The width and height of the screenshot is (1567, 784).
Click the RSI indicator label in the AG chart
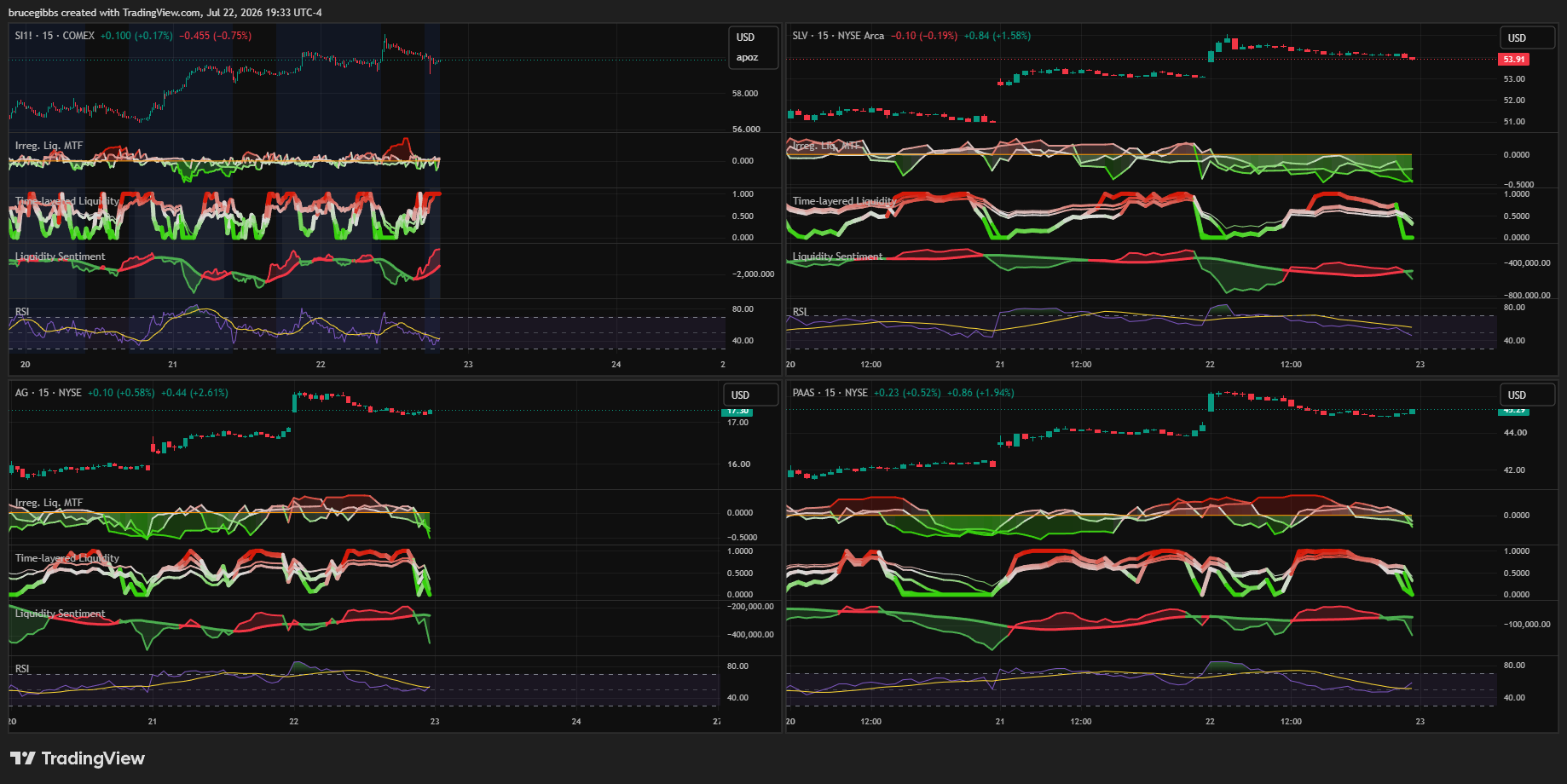(x=22, y=669)
